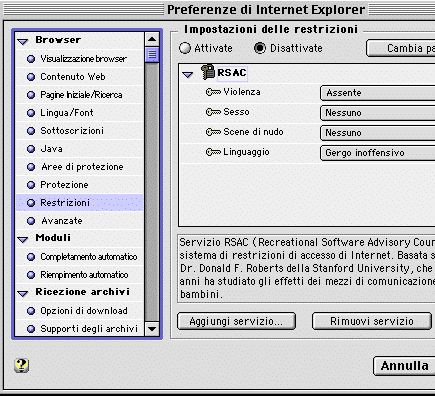Open the Violenza level dropdown
The width and height of the screenshot is (435, 396).
(377, 93)
